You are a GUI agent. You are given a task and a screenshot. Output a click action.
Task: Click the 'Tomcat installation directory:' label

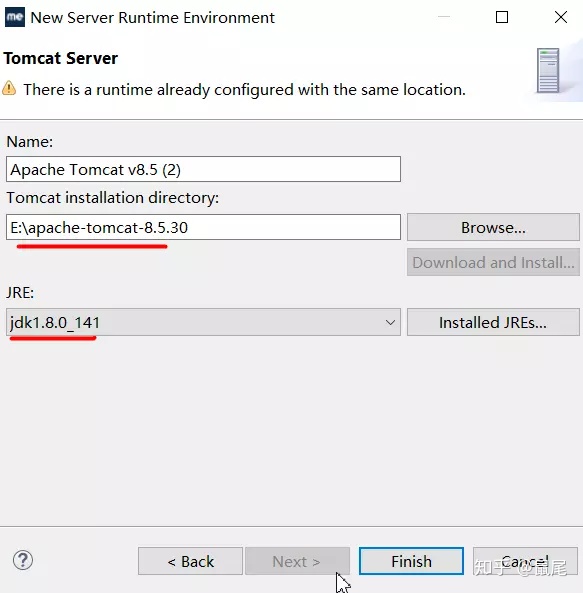[x=113, y=198]
